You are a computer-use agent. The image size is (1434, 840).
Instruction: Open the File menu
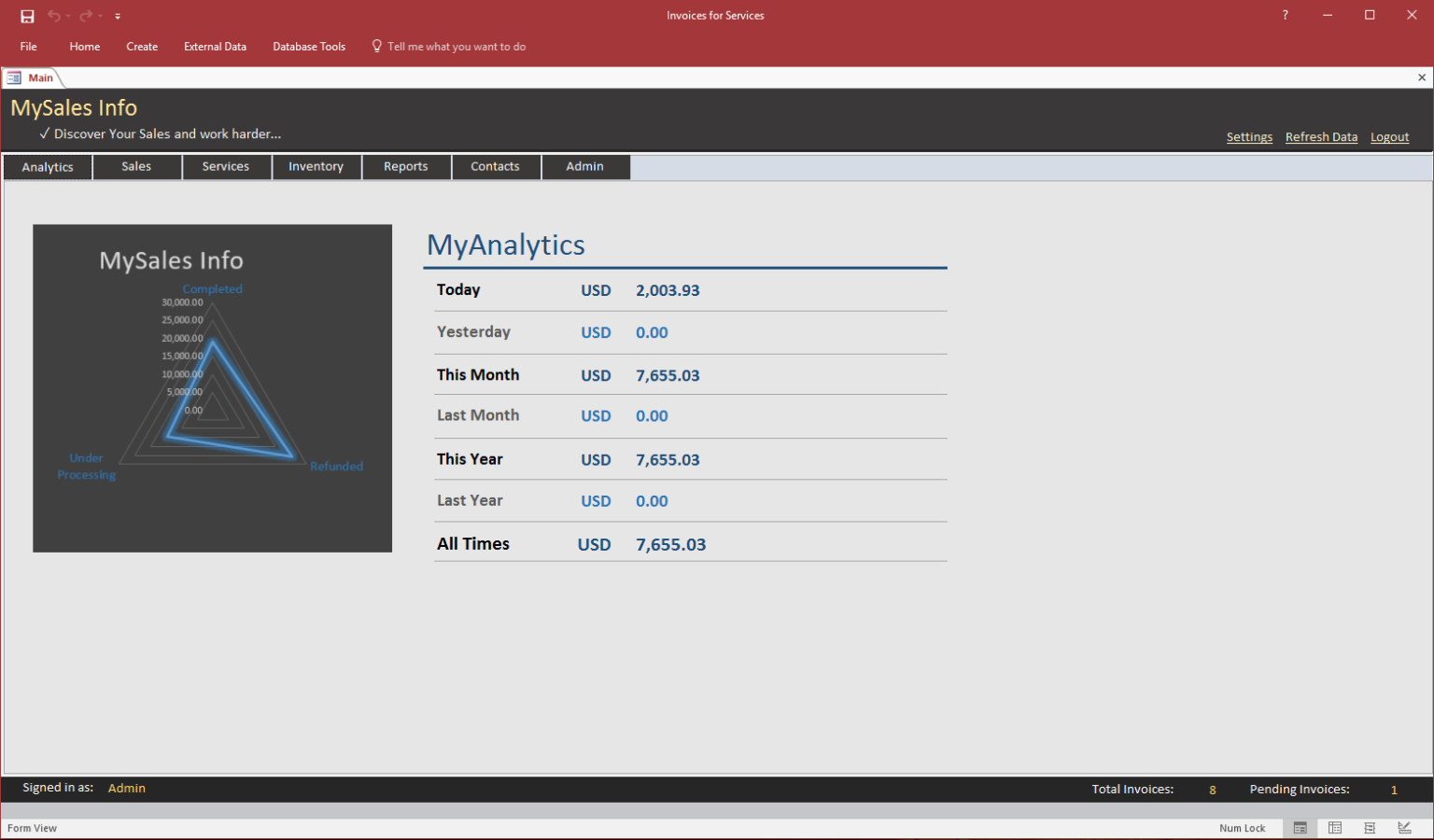pyautogui.click(x=29, y=46)
